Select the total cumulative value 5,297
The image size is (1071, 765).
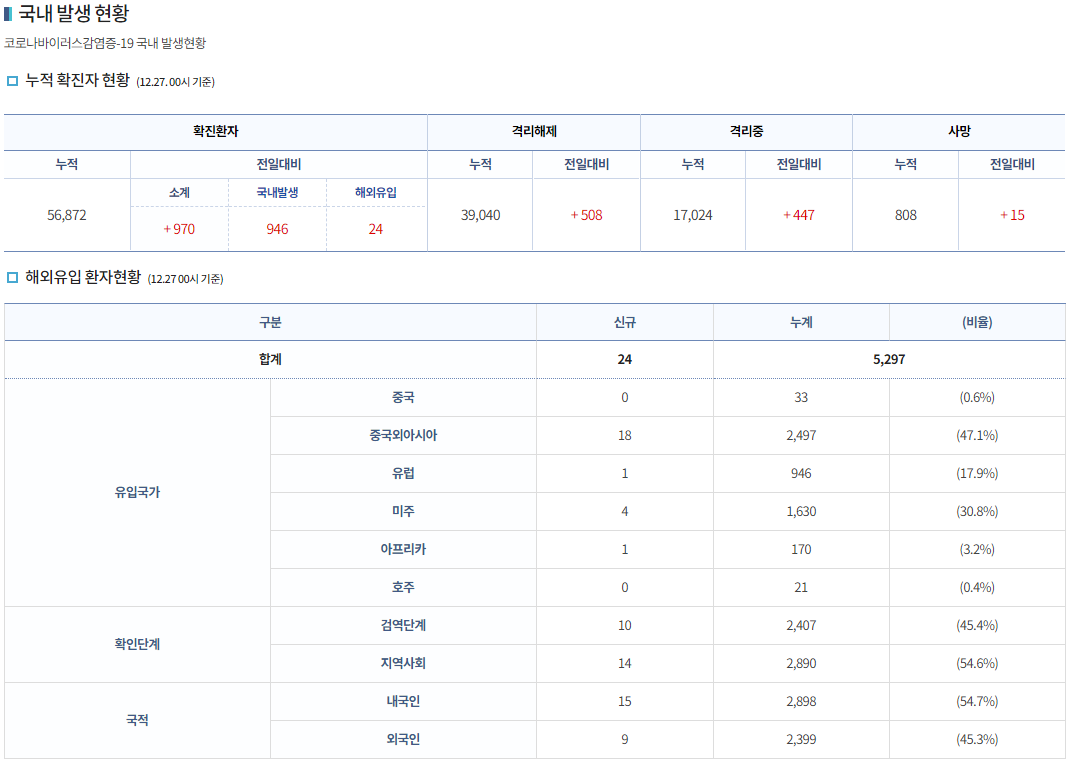889,359
